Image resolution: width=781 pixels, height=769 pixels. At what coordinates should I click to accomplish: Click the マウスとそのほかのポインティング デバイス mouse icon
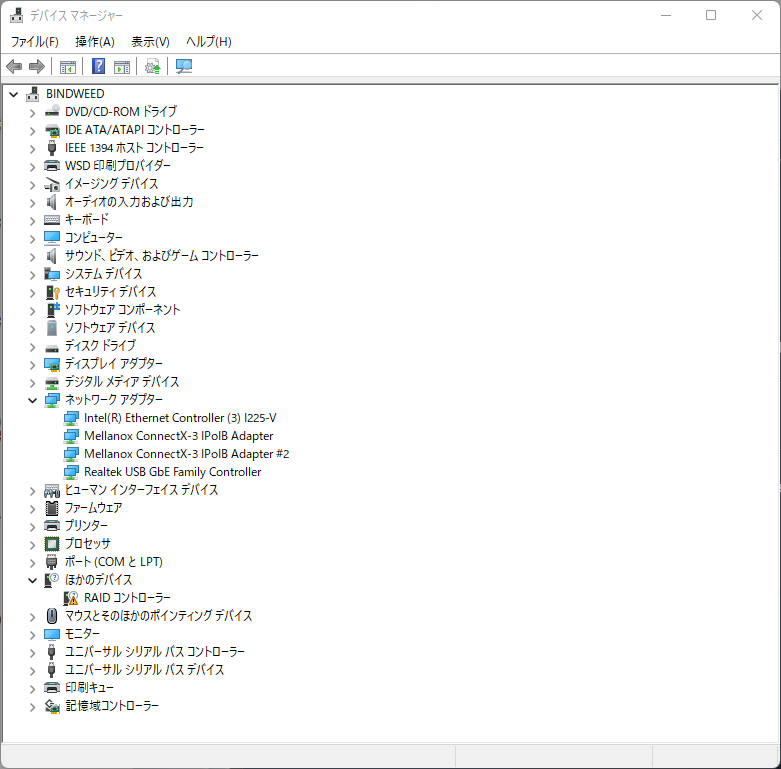[52, 616]
